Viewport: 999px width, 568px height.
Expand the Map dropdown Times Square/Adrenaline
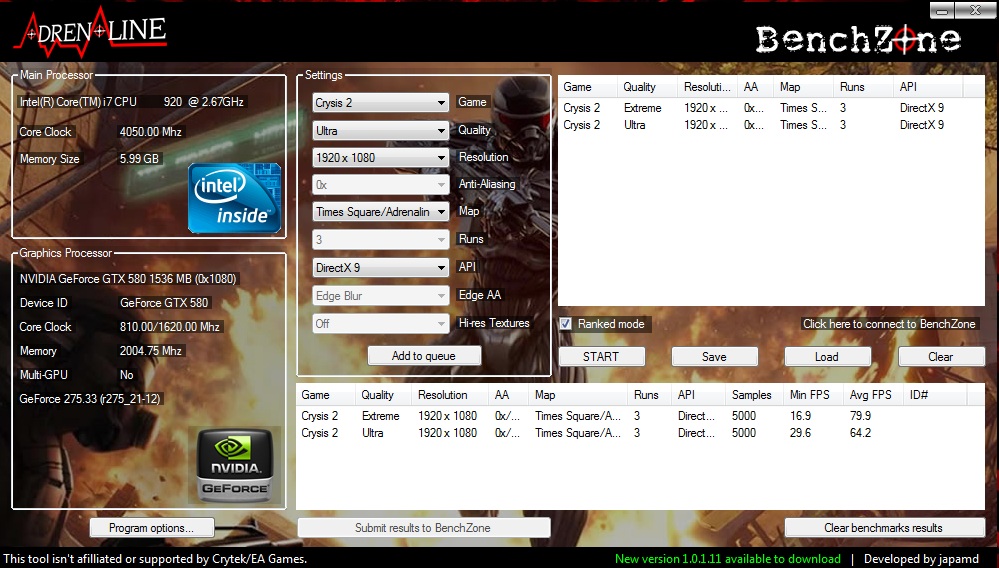point(380,212)
